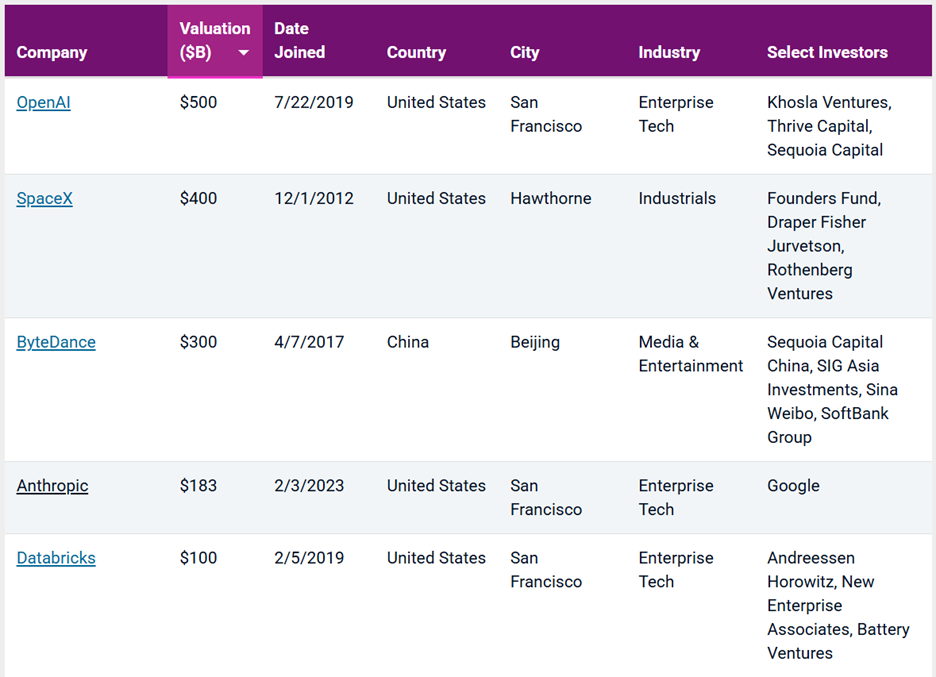
Task: Follow the ByteDance company link
Action: tap(56, 342)
